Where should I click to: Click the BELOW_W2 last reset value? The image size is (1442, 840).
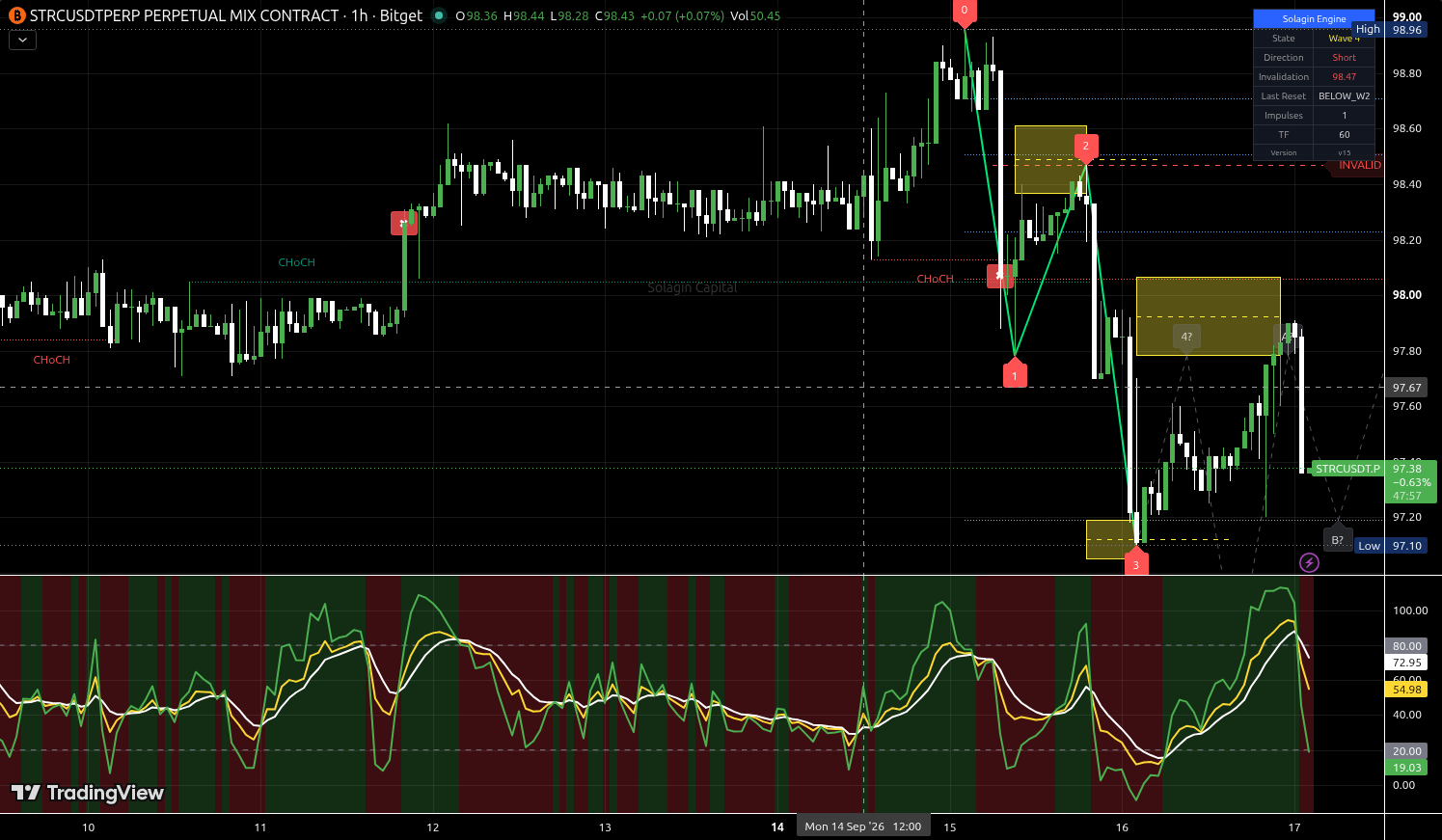pyautogui.click(x=1344, y=96)
